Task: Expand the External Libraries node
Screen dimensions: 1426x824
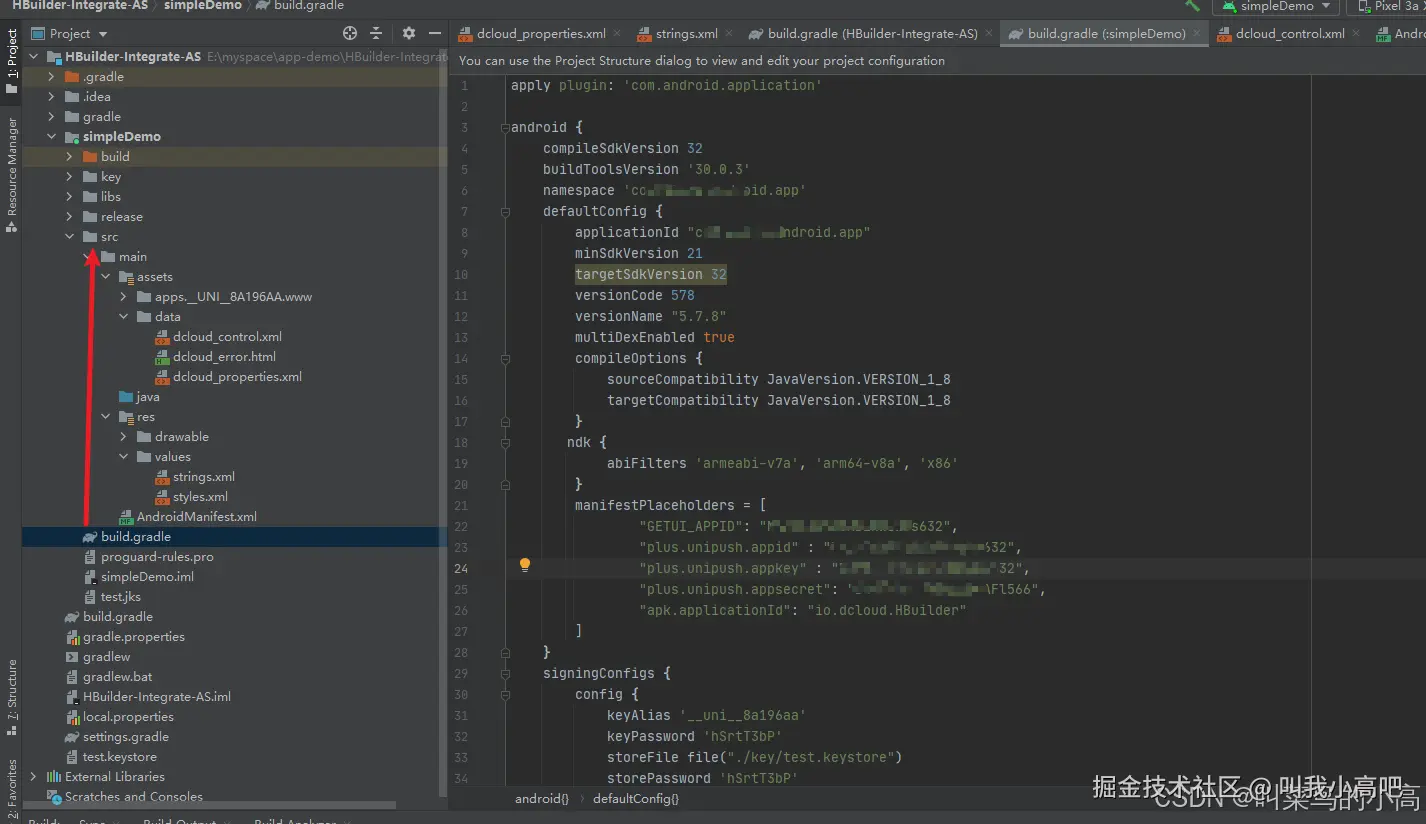Action: click(x=33, y=777)
